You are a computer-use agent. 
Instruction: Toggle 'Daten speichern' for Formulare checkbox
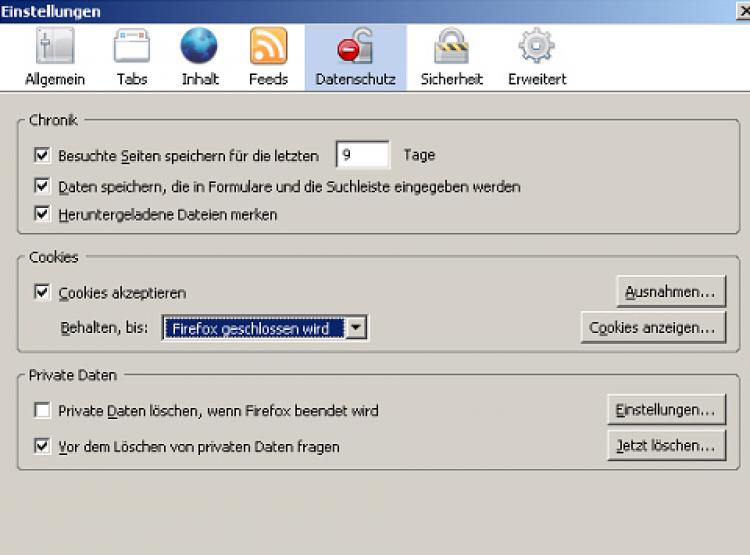42,186
